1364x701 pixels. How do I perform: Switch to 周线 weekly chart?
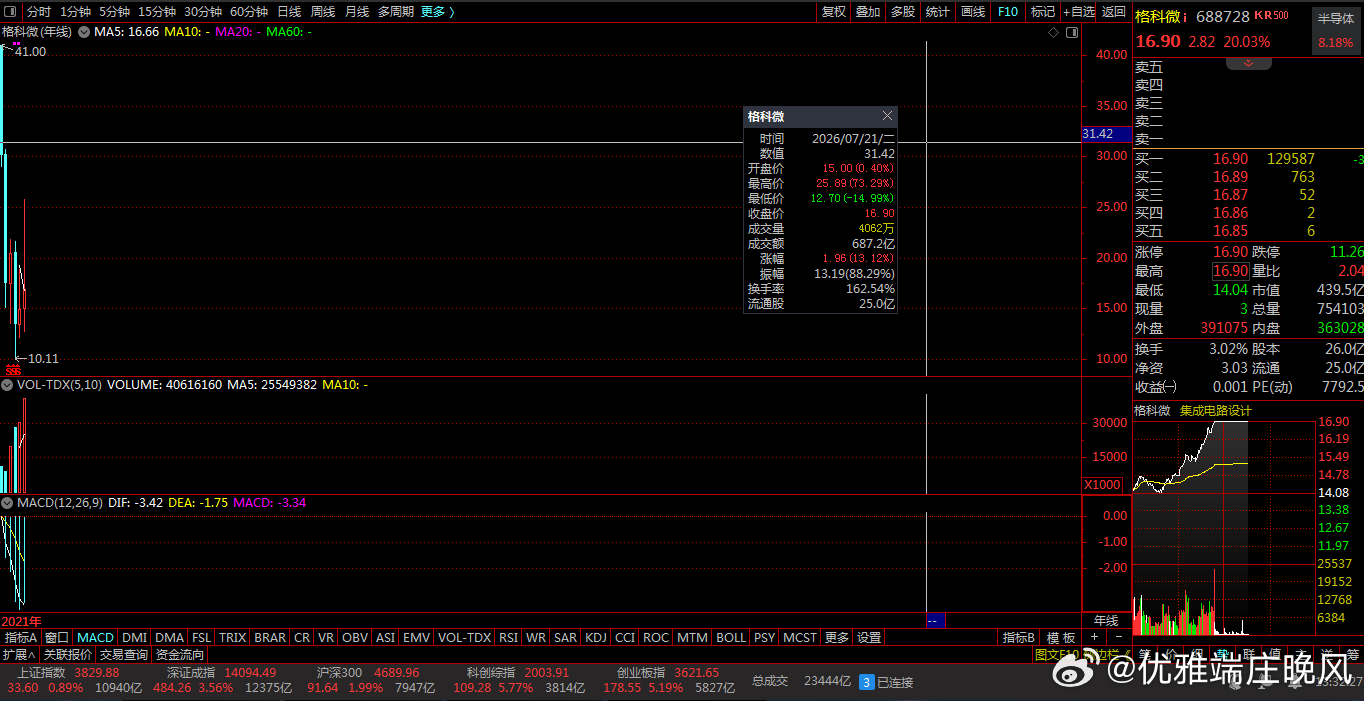pos(323,12)
